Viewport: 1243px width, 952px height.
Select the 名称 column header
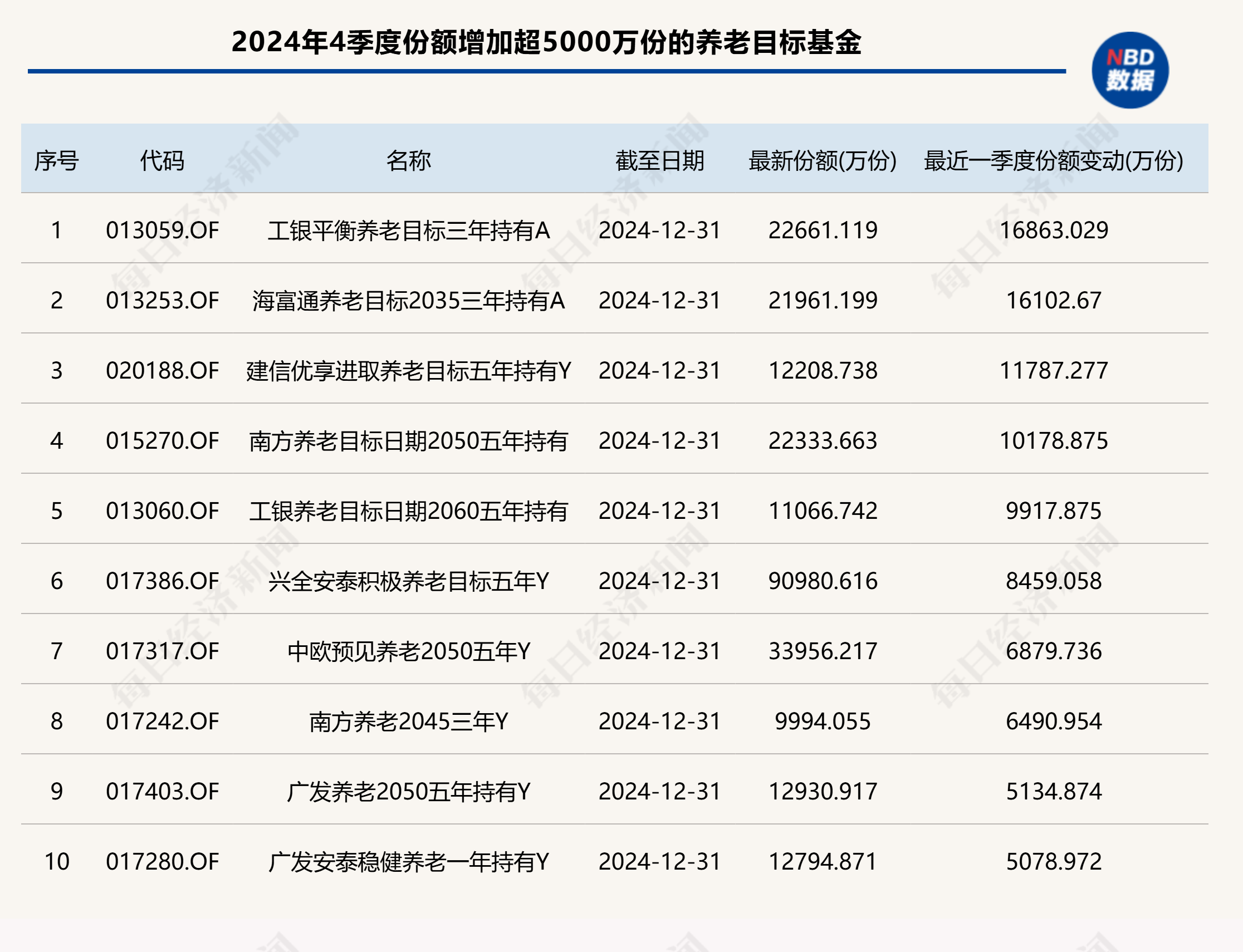(409, 161)
